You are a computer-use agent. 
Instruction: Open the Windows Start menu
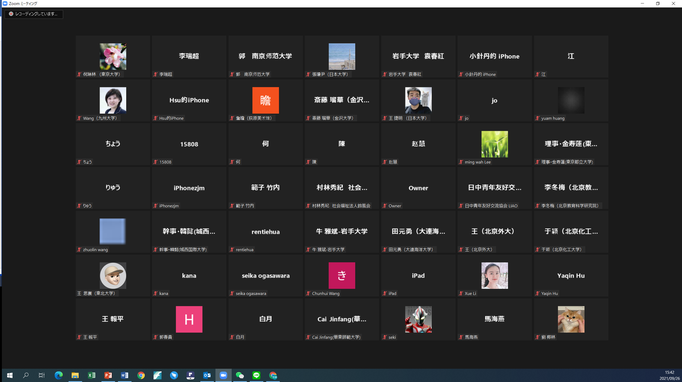pyautogui.click(x=9, y=375)
